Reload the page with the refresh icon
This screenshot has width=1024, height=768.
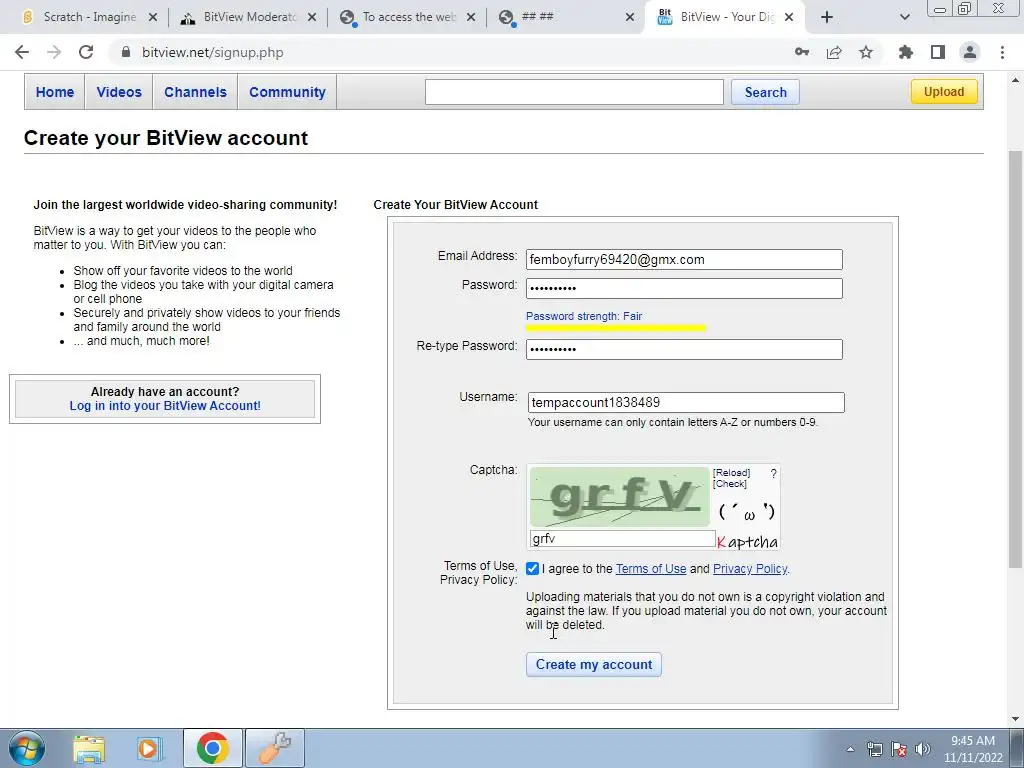[x=86, y=52]
